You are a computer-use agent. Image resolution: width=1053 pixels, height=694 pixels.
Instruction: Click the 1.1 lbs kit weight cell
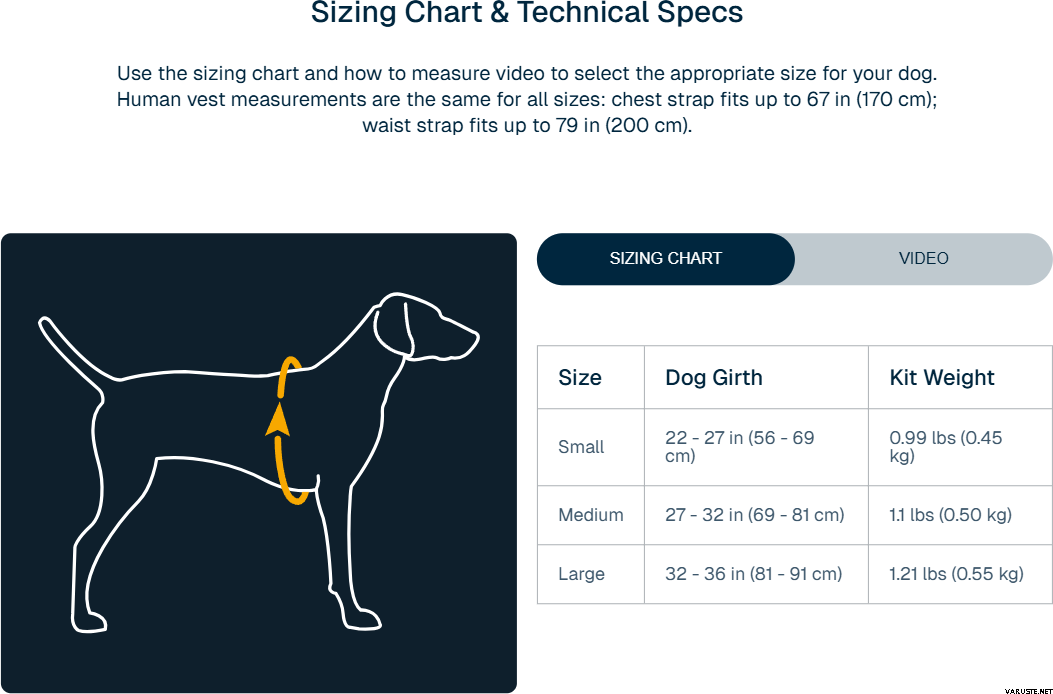pyautogui.click(x=950, y=515)
